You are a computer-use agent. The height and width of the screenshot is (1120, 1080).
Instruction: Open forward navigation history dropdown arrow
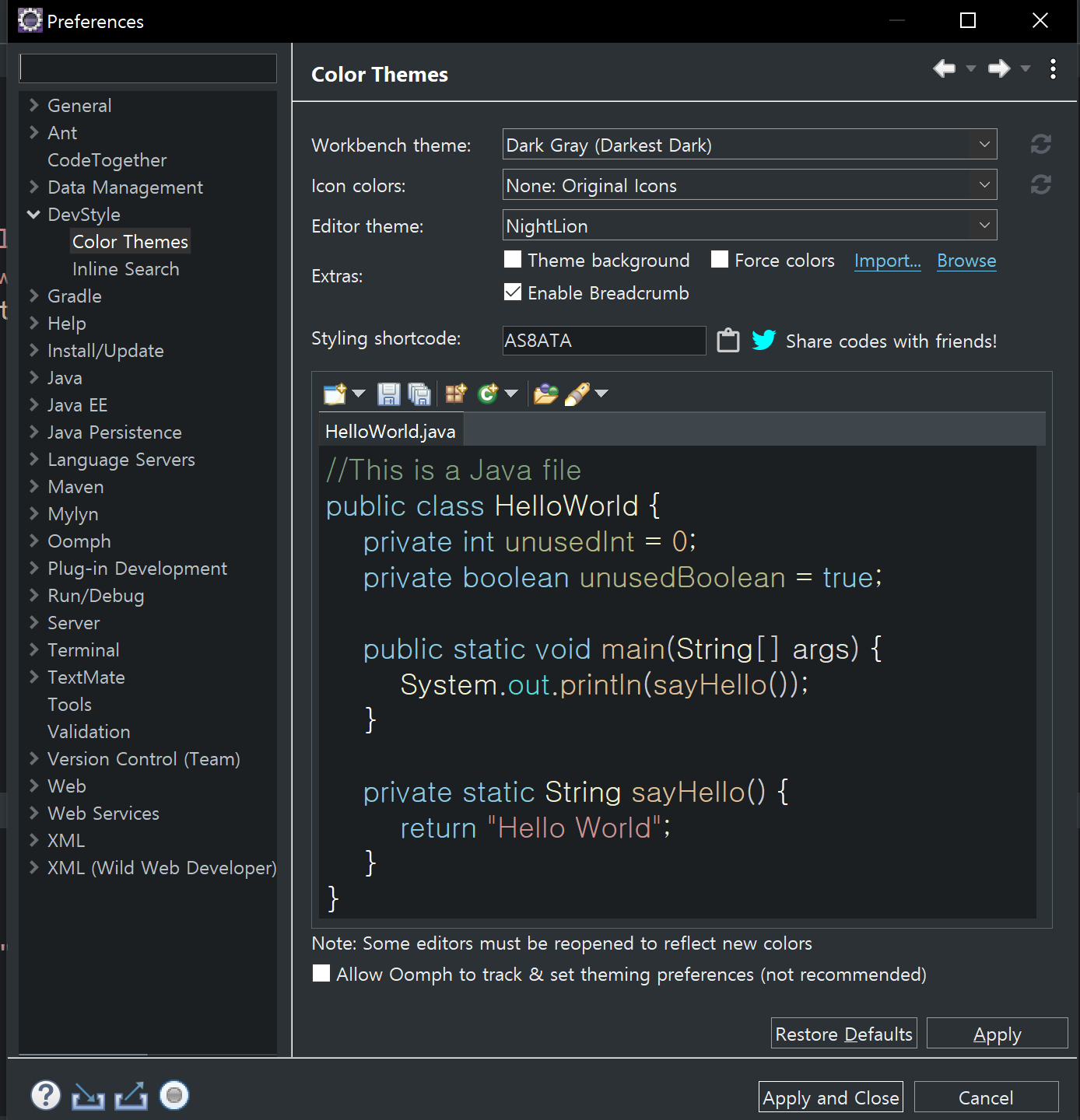click(1025, 68)
